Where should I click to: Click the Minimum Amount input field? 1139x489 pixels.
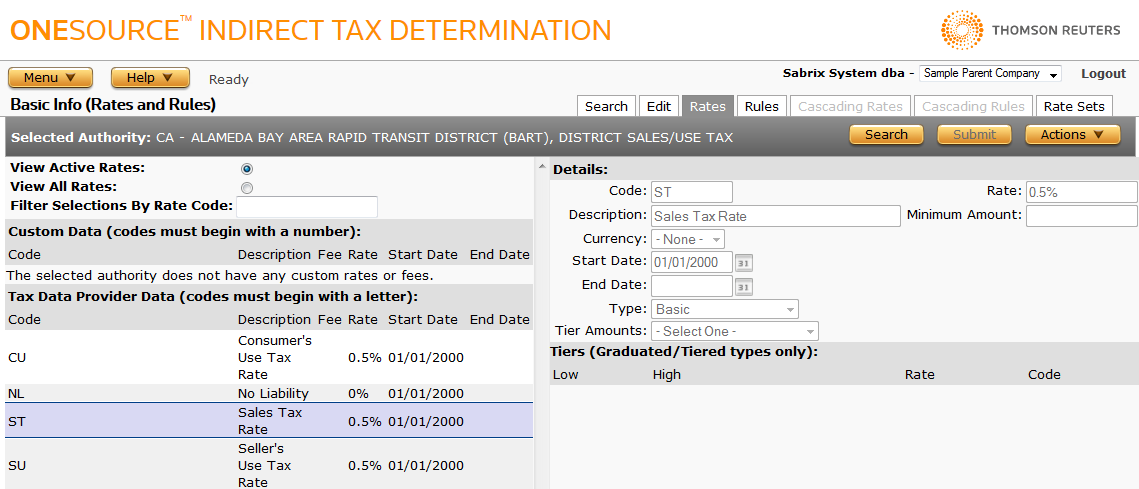[x=1081, y=215]
